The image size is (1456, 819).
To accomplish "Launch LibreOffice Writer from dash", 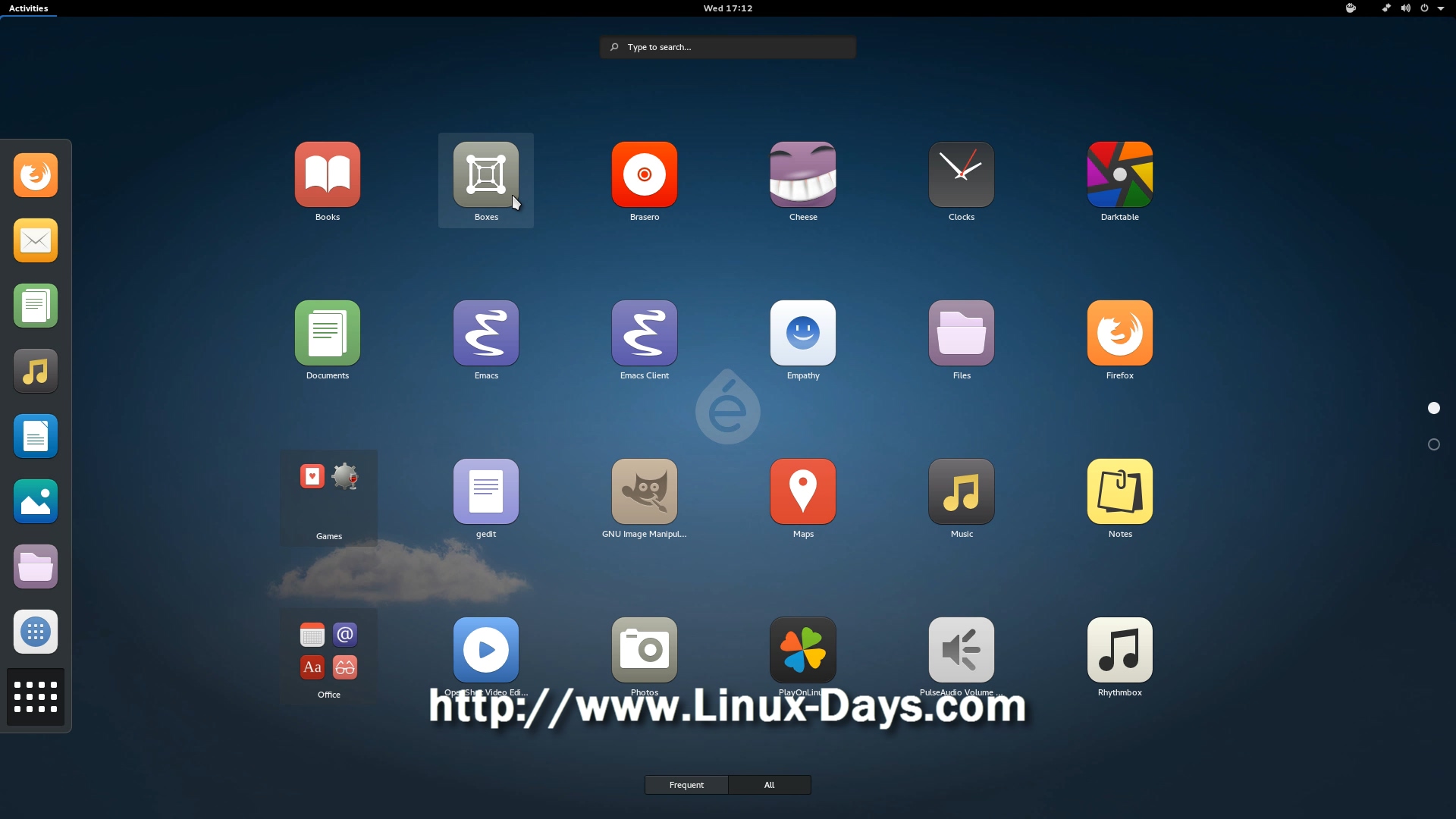I will click(36, 437).
